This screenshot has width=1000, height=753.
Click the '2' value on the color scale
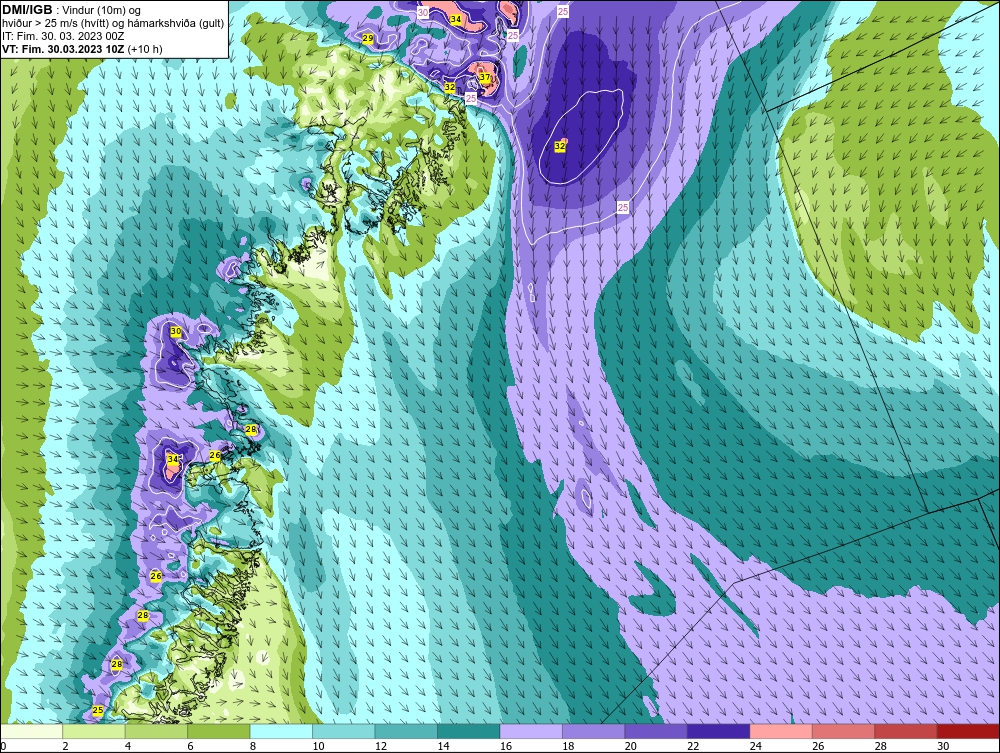(x=66, y=746)
